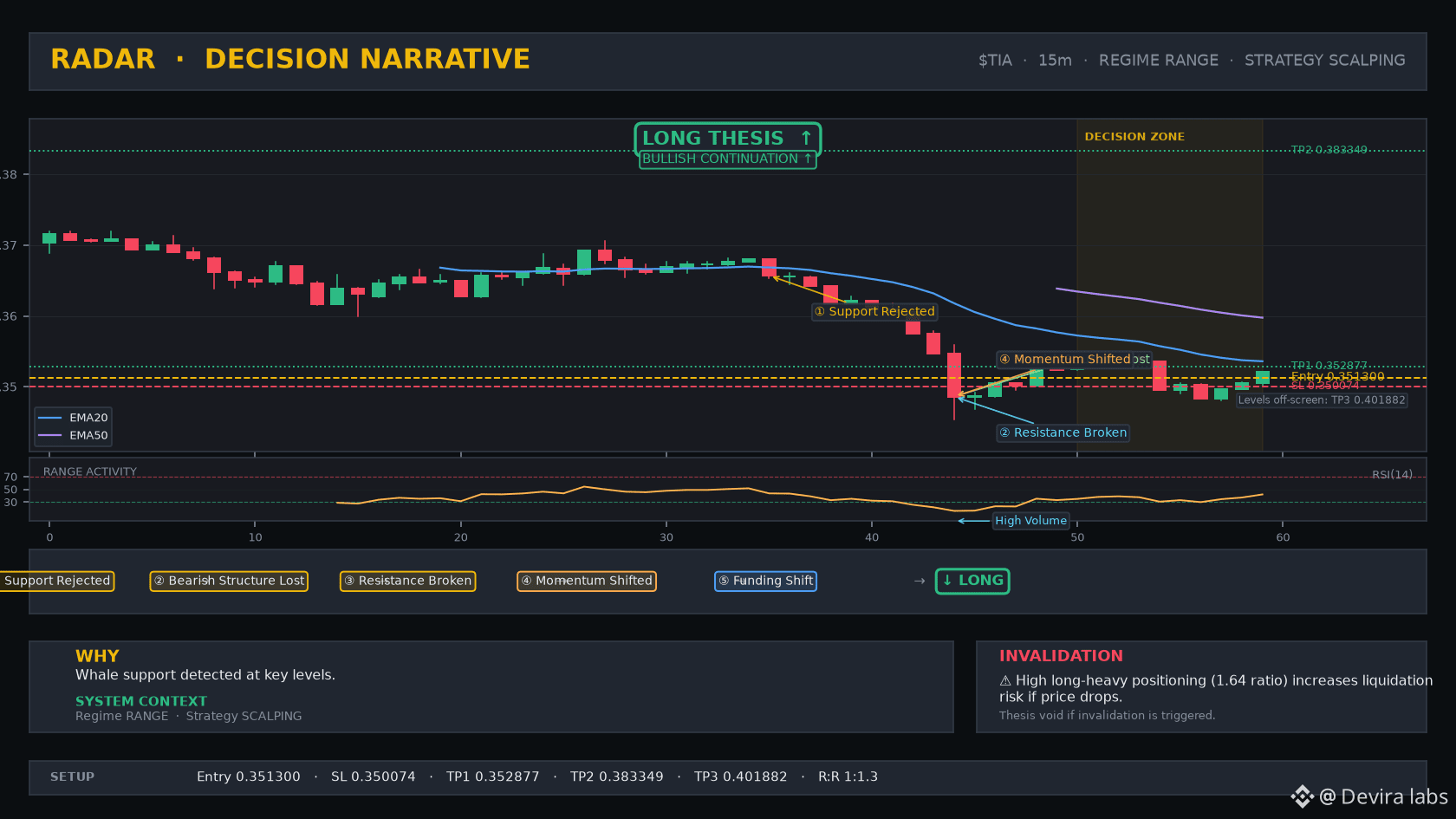Click REGIME RANGE in the header
This screenshot has height=819, width=1456.
point(1159,61)
